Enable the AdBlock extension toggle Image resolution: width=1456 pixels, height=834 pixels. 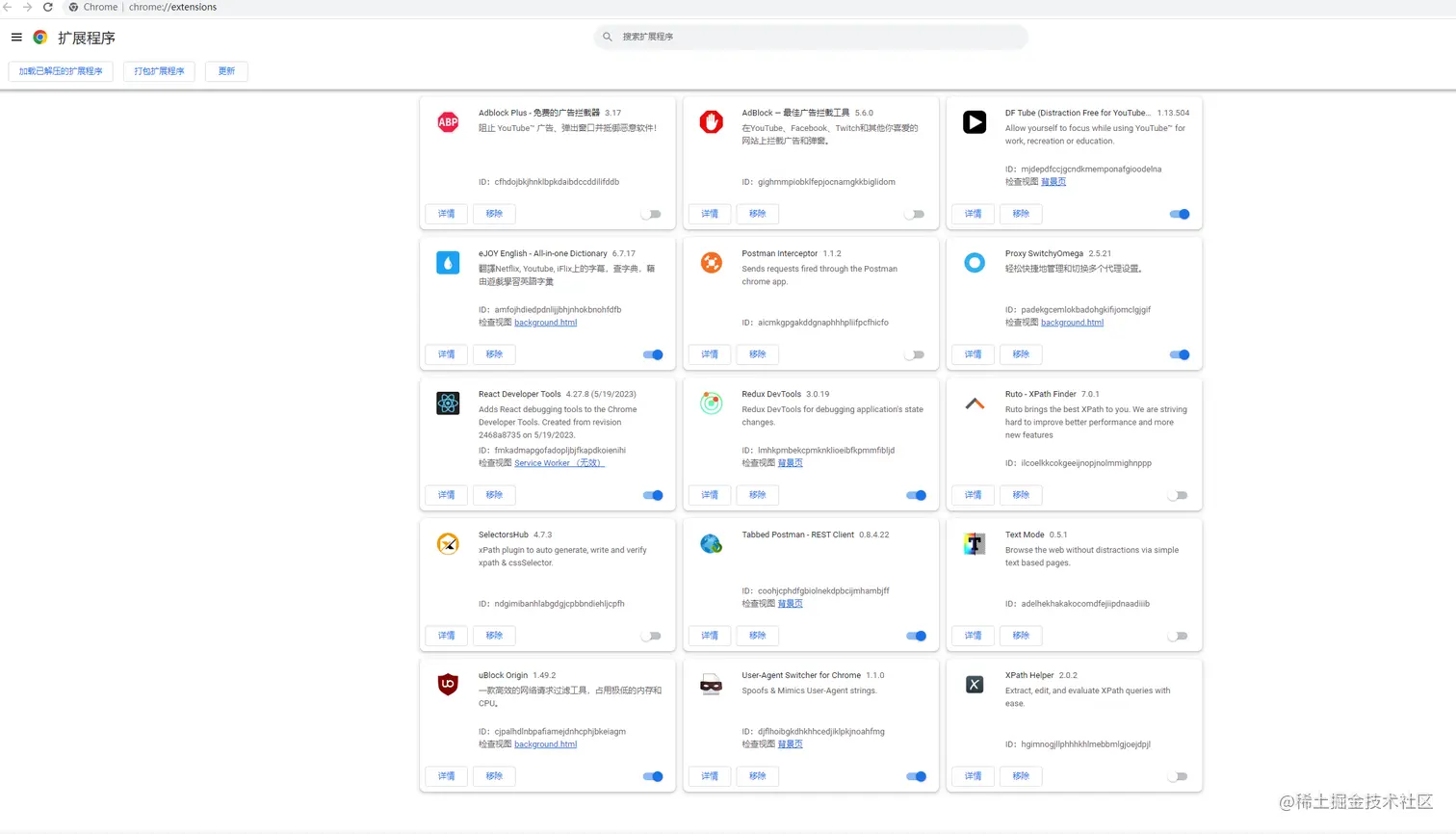[x=915, y=214]
